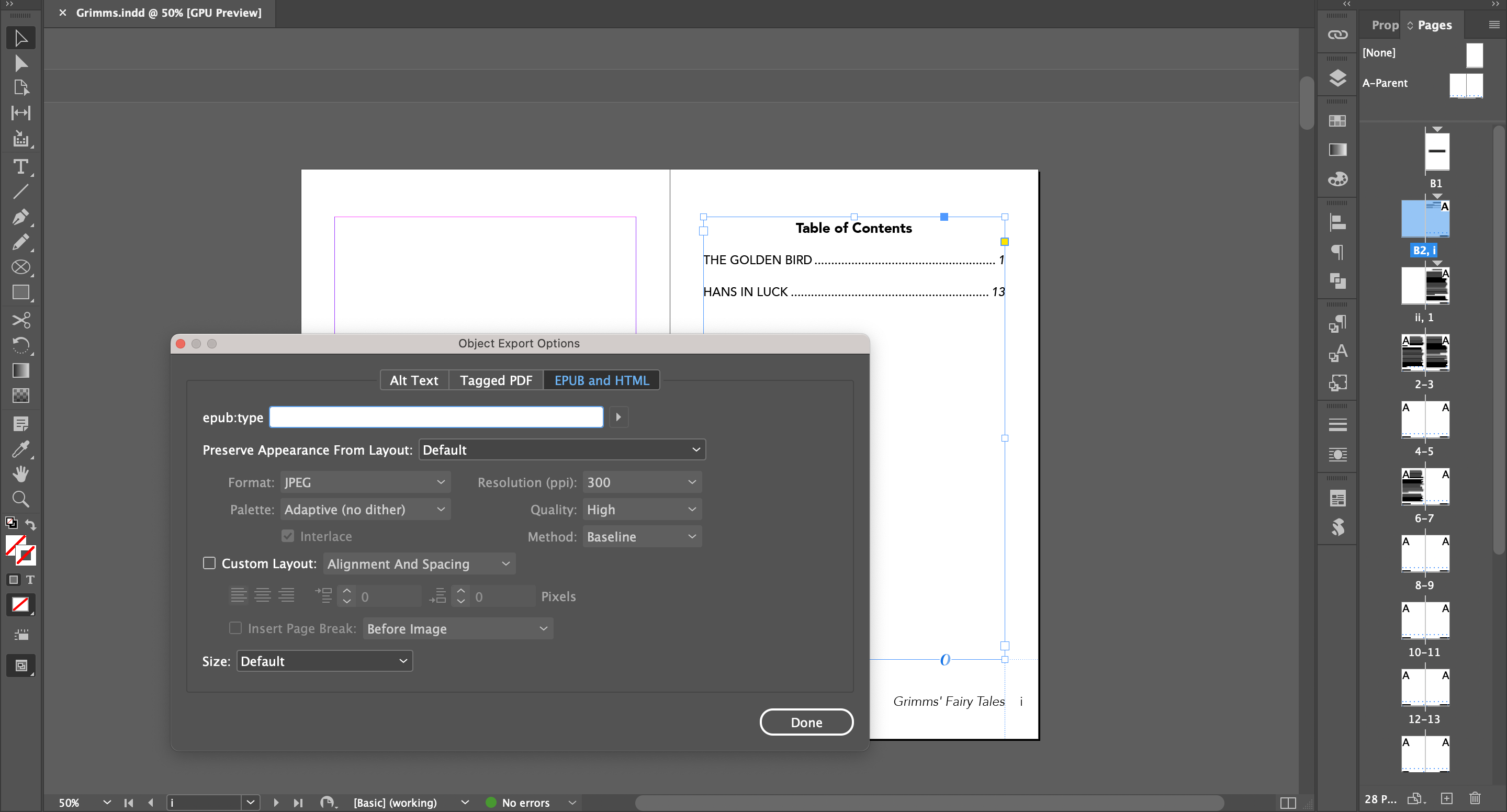Open the Format dropdown showing JPEG
The width and height of the screenshot is (1507, 812).
(x=365, y=481)
